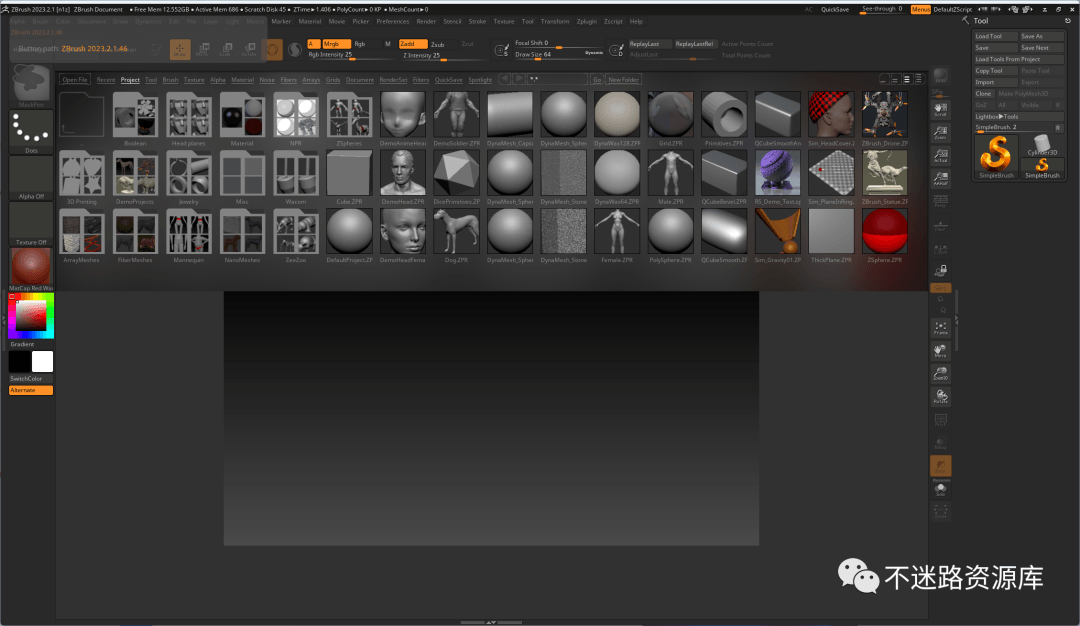The height and width of the screenshot is (626, 1080).
Task: Open the NanoMeshes folder
Action: click(242, 236)
